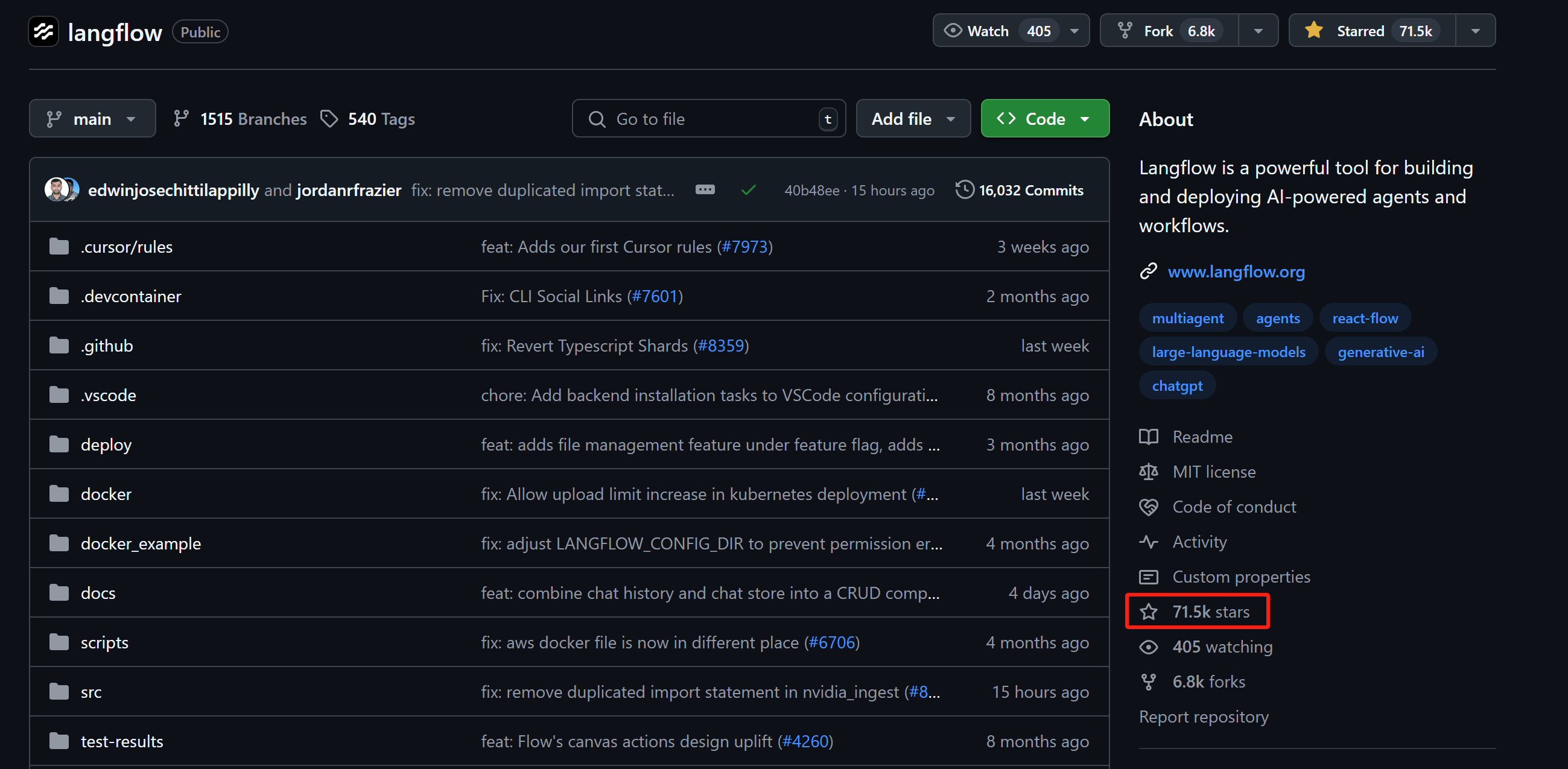This screenshot has width=1568, height=769.
Task: Open pull request #4260 link
Action: click(805, 741)
